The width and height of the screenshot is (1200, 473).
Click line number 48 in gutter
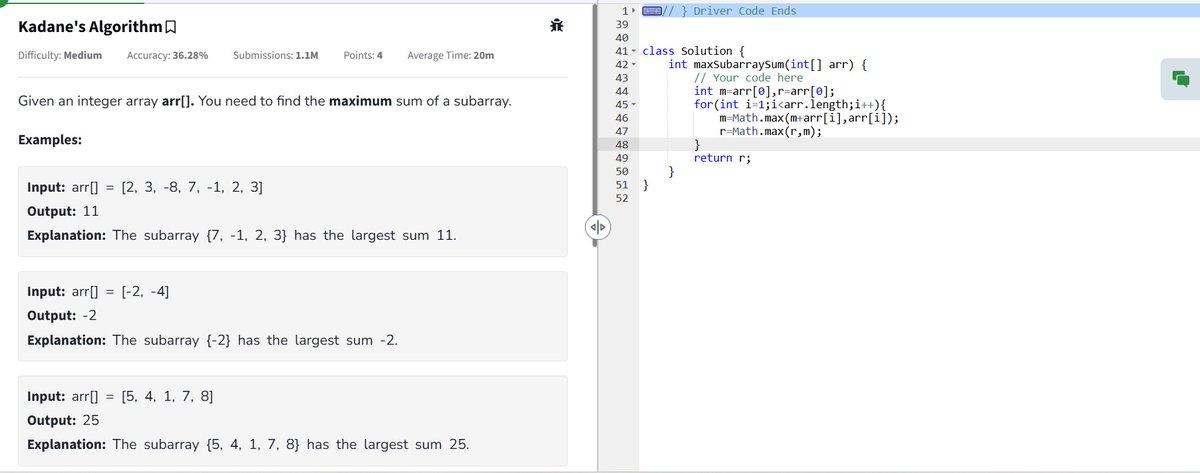(620, 145)
